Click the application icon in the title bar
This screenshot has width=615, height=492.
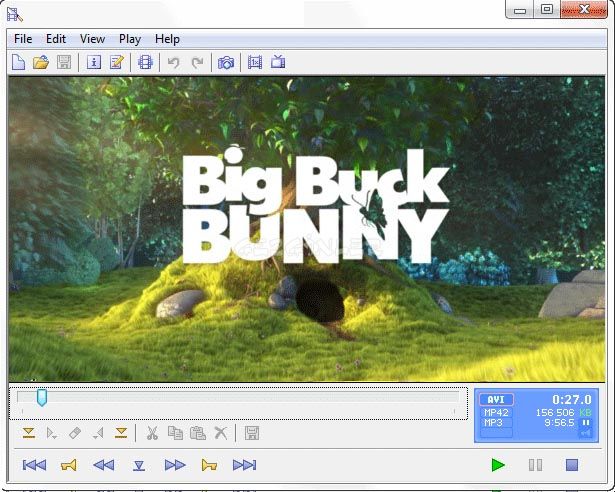click(x=15, y=14)
